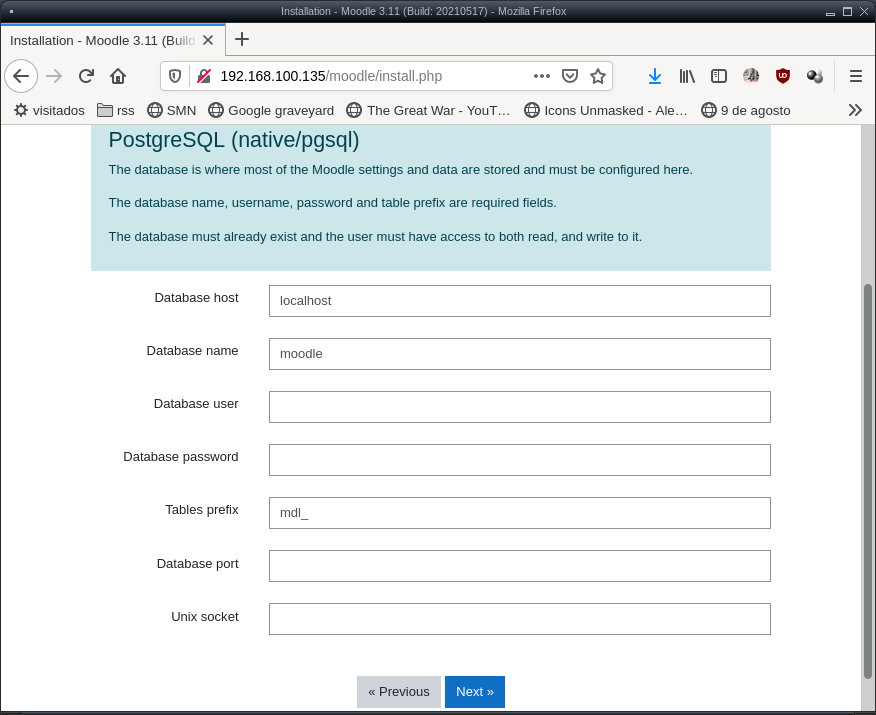The height and width of the screenshot is (715, 876).
Task: Click the 'Unix socket' label
Action: [x=205, y=617]
